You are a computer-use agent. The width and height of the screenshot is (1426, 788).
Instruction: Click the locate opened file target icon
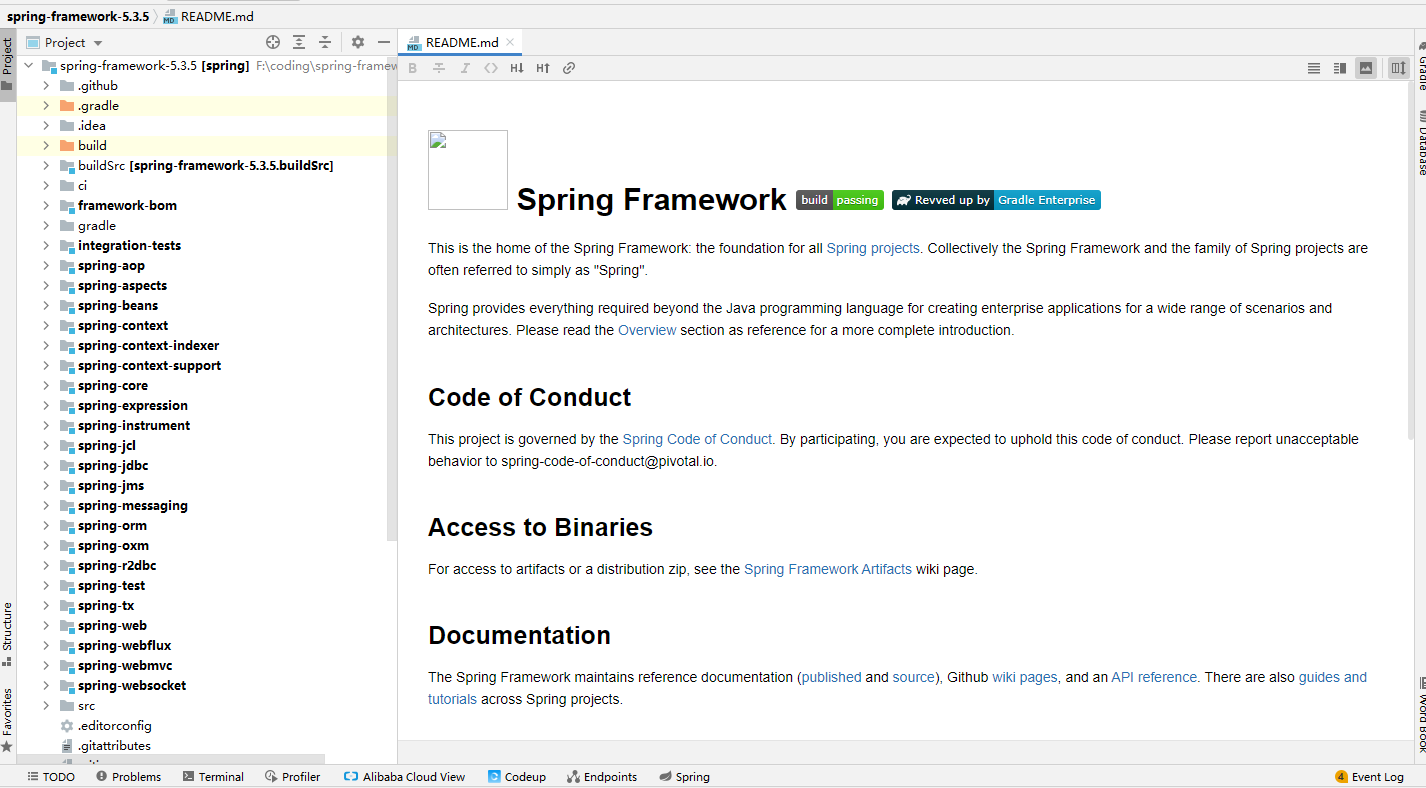(273, 42)
